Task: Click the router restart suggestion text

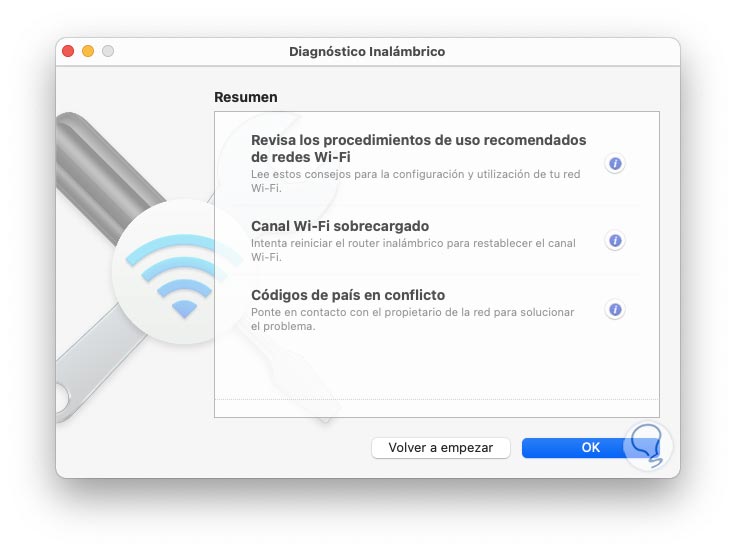Action: (x=413, y=250)
